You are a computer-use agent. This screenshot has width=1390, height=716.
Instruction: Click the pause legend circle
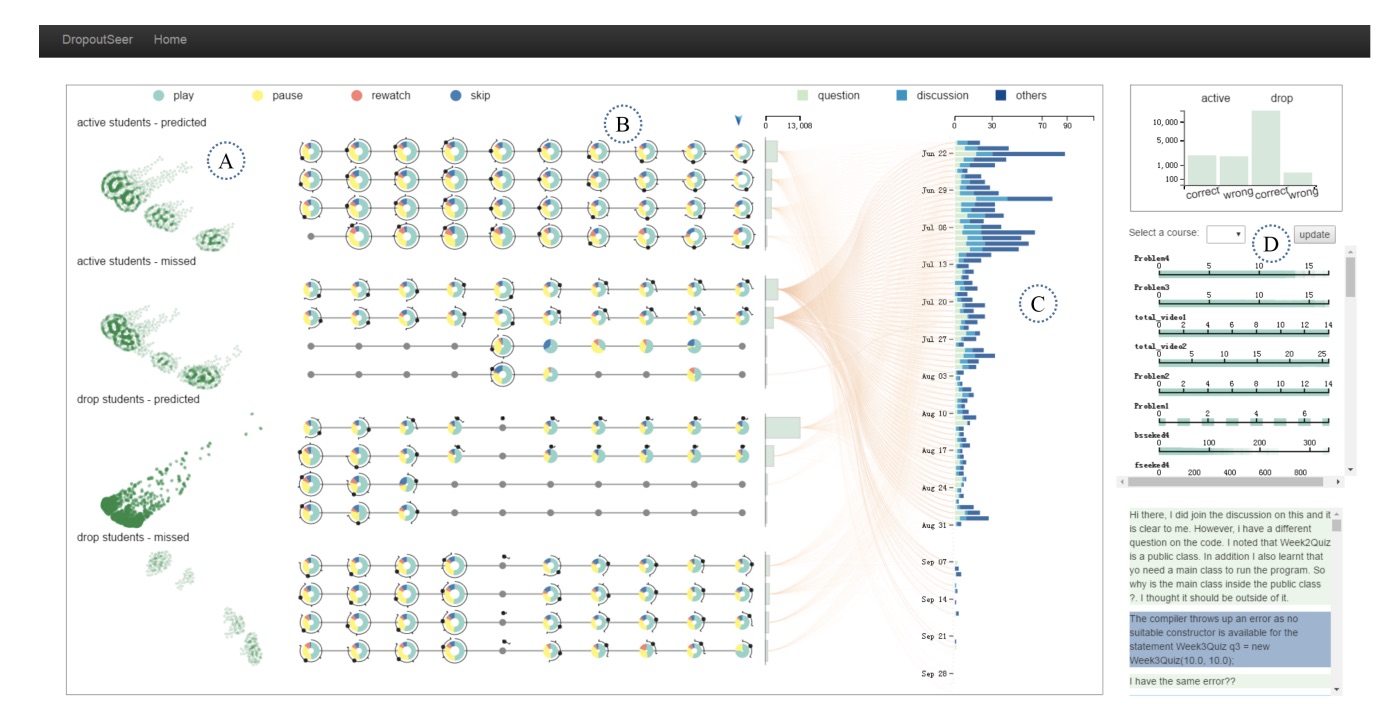point(258,96)
